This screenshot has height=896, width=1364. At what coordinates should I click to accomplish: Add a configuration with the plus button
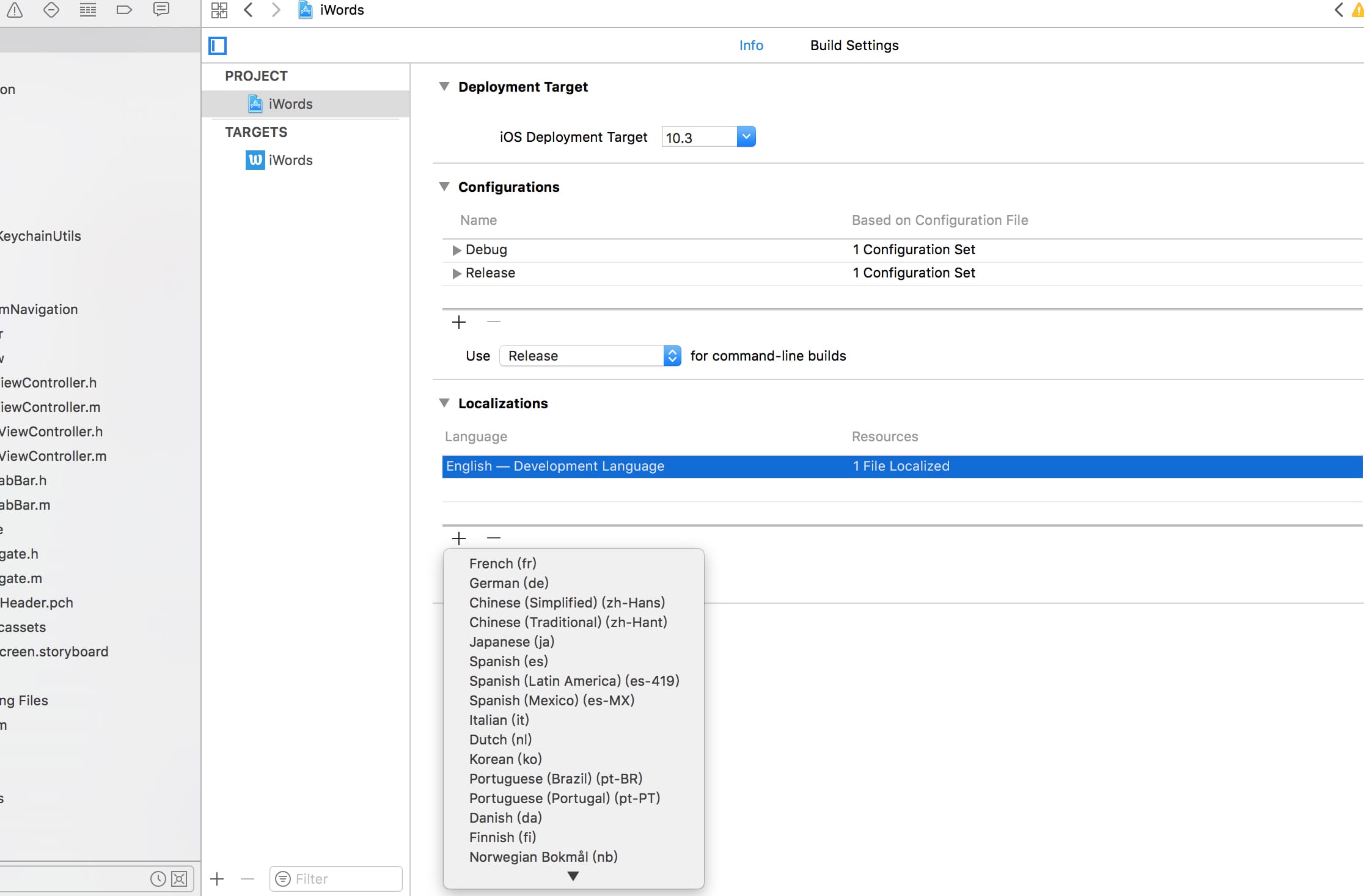click(459, 322)
